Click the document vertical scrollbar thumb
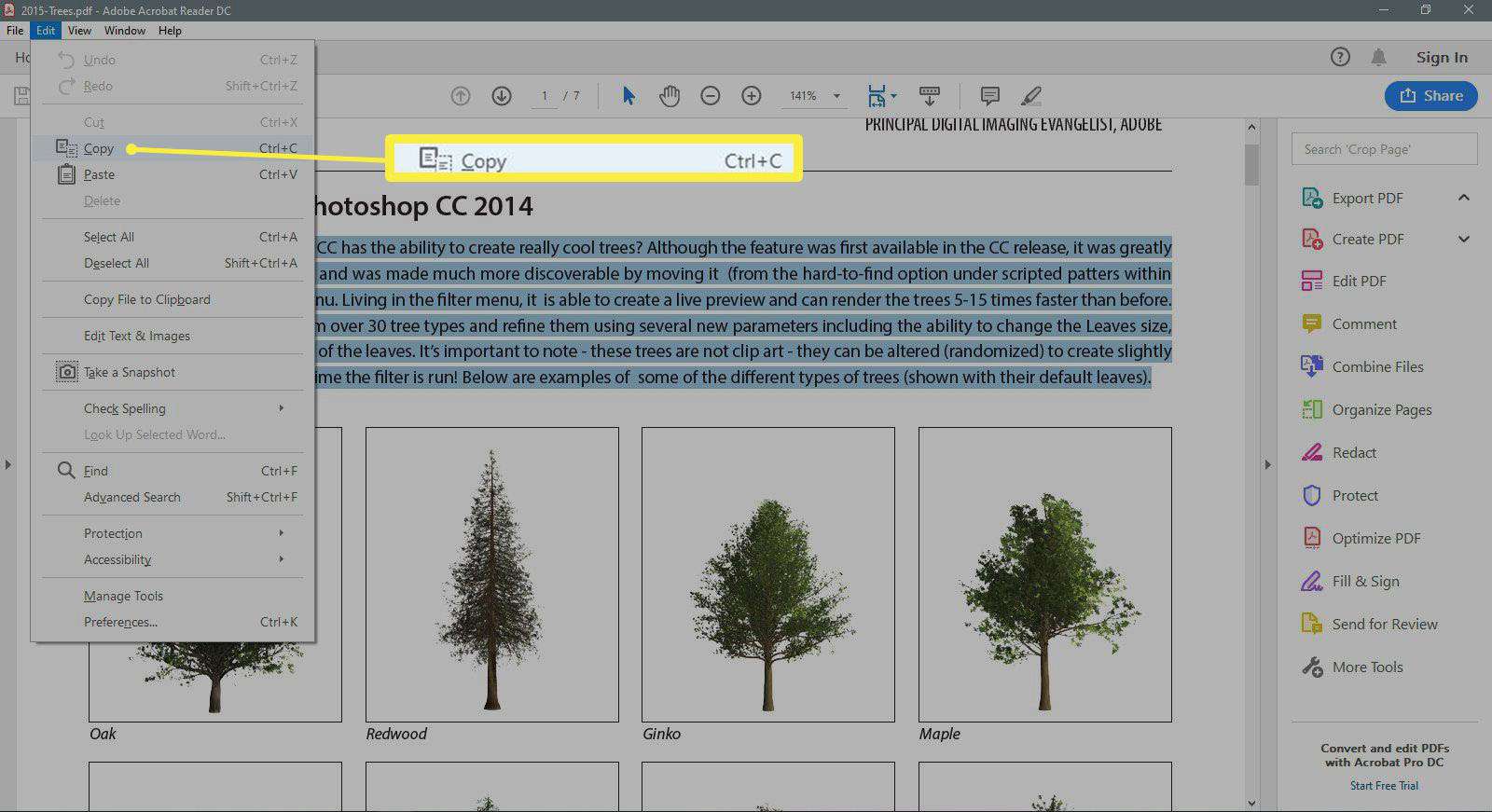Image resolution: width=1492 pixels, height=812 pixels. (1251, 165)
